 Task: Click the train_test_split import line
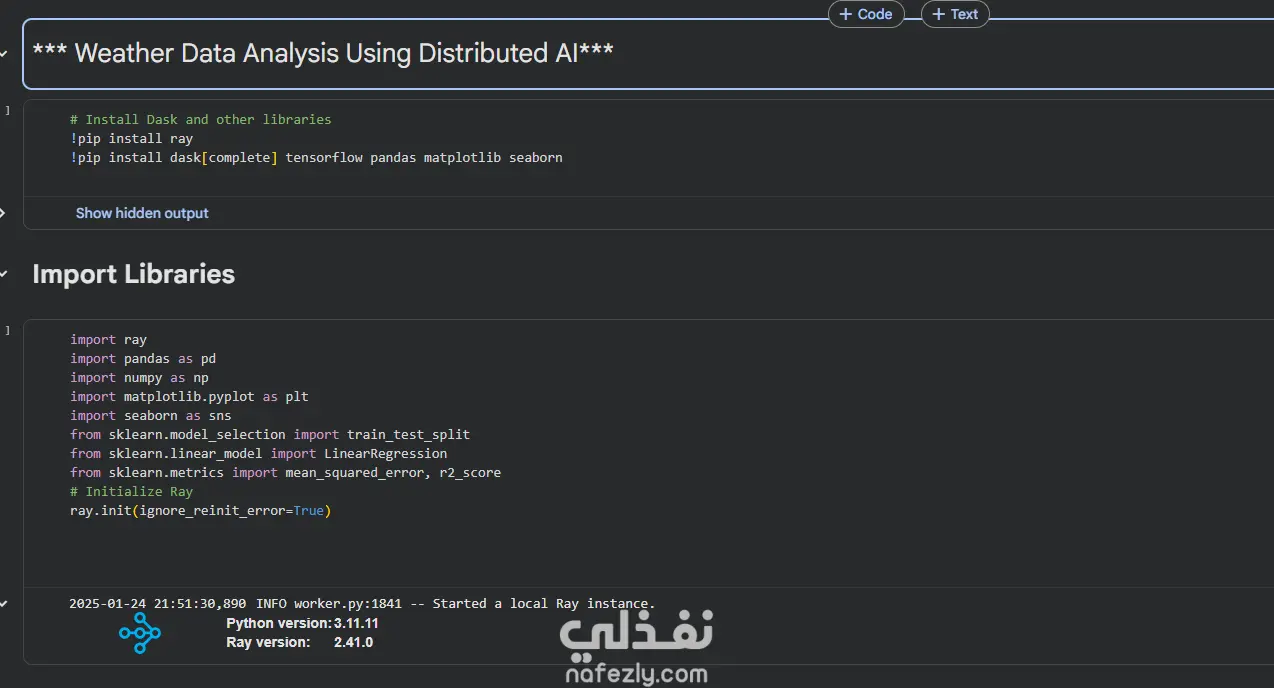(x=270, y=434)
